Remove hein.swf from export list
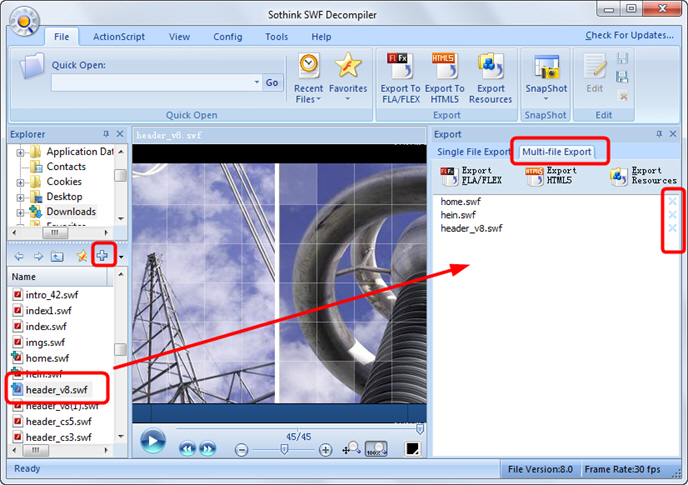The width and height of the screenshot is (688, 485). pos(672,214)
